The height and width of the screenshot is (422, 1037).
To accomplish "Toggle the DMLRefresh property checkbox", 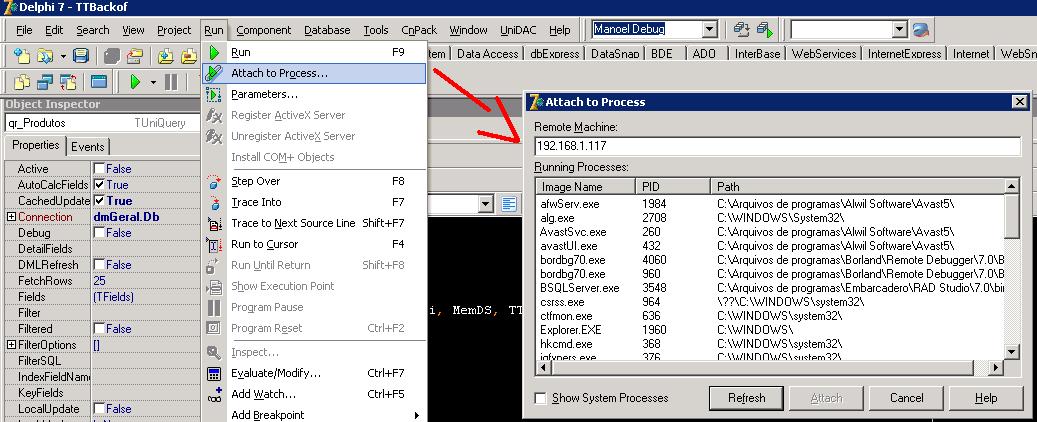I will click(99, 265).
